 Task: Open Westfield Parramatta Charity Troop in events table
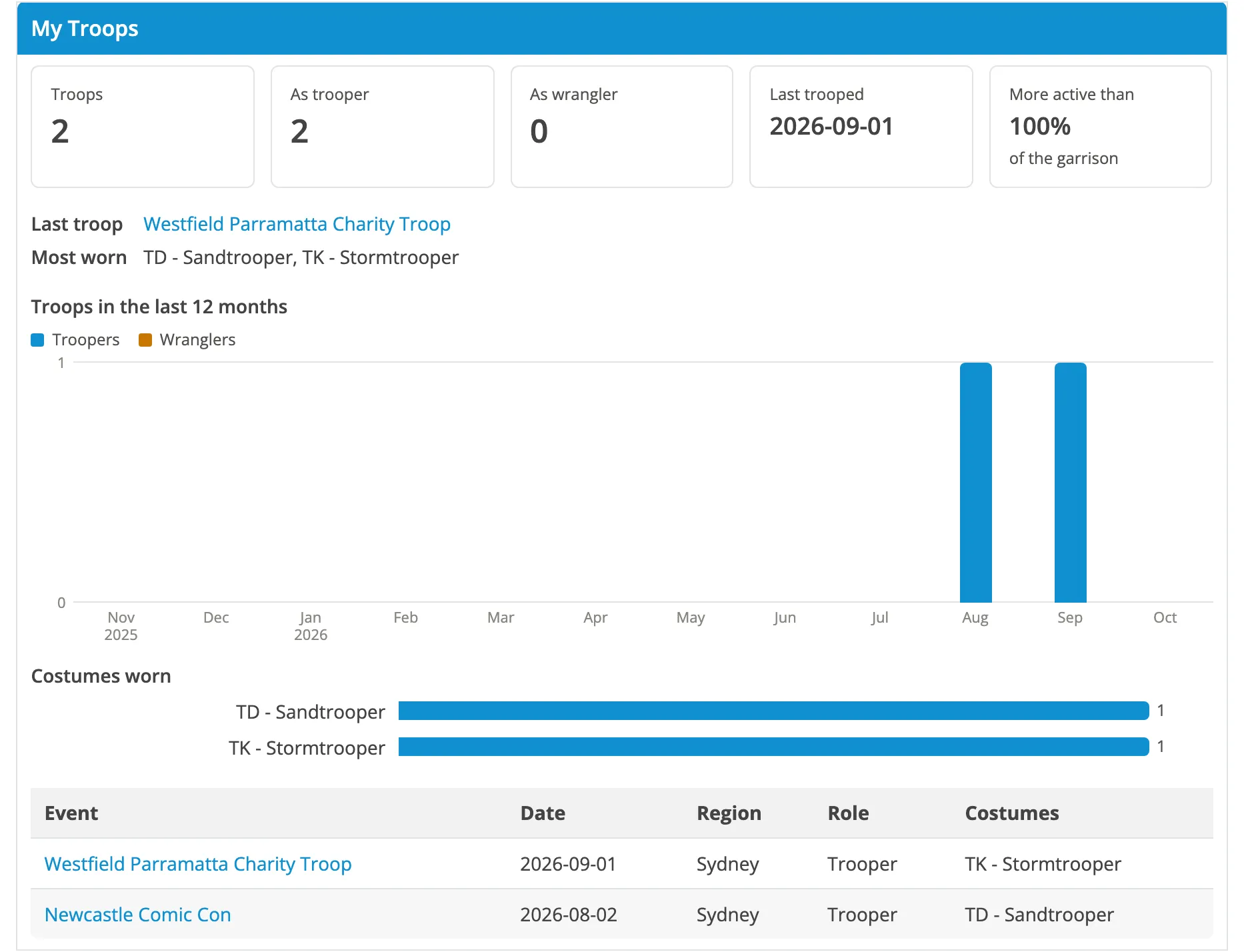coord(197,864)
